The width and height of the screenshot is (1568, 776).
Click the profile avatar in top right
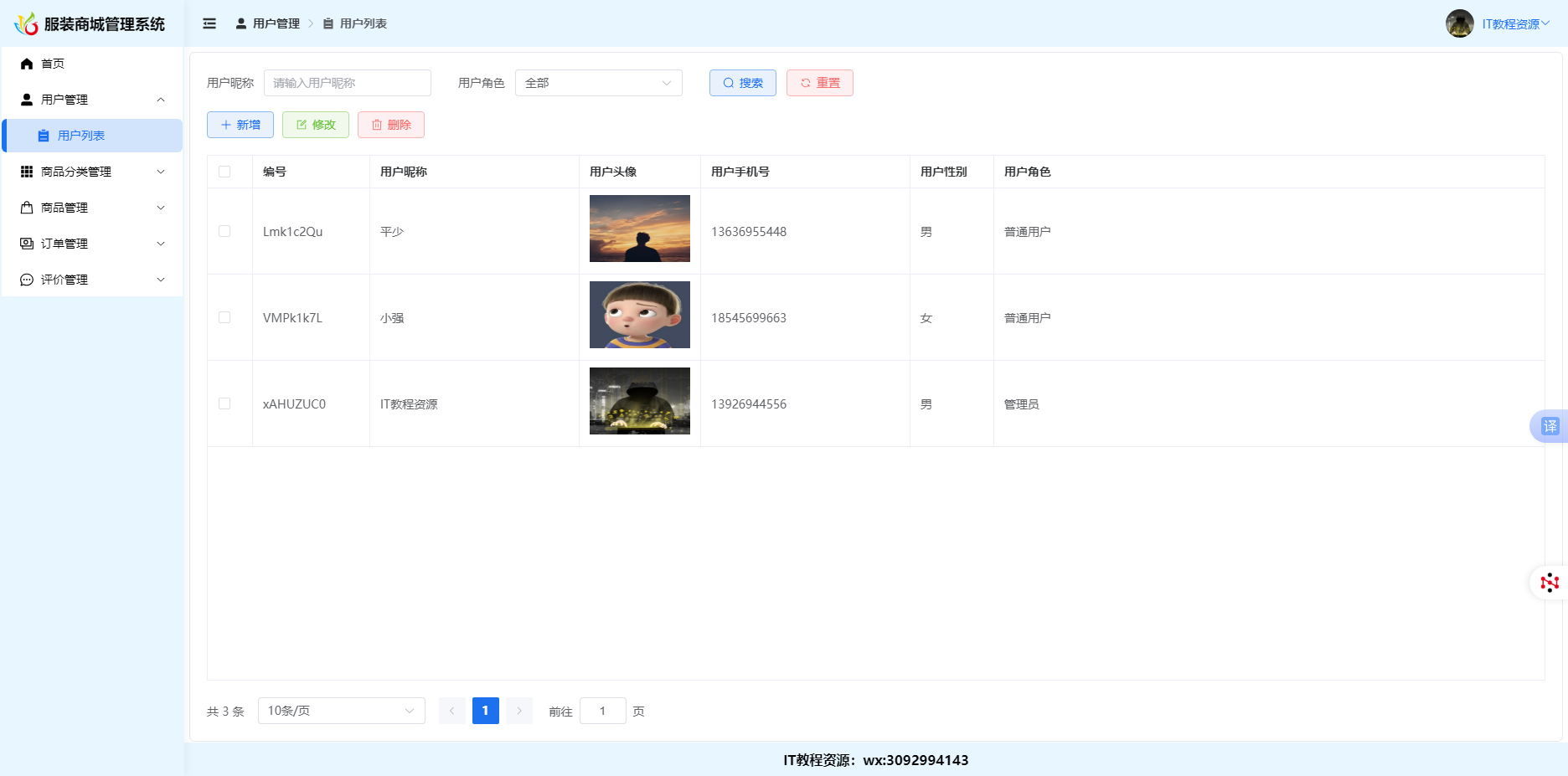[x=1460, y=23]
